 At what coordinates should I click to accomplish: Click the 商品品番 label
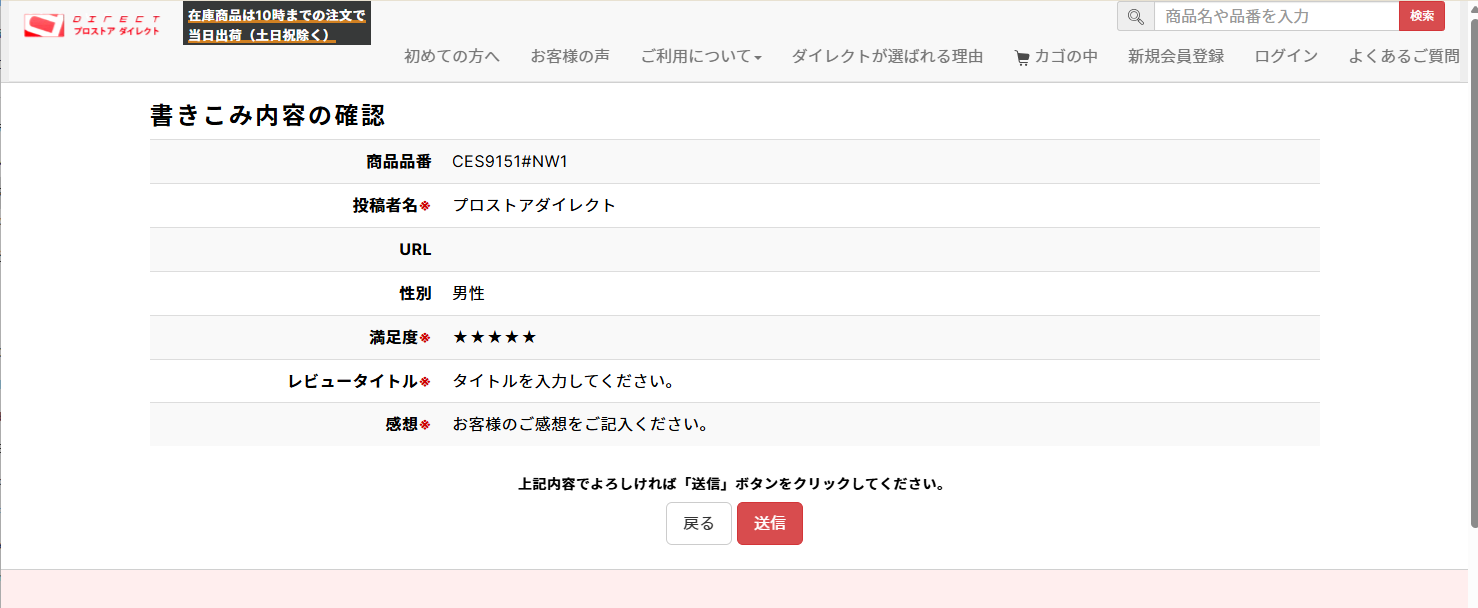coord(399,161)
